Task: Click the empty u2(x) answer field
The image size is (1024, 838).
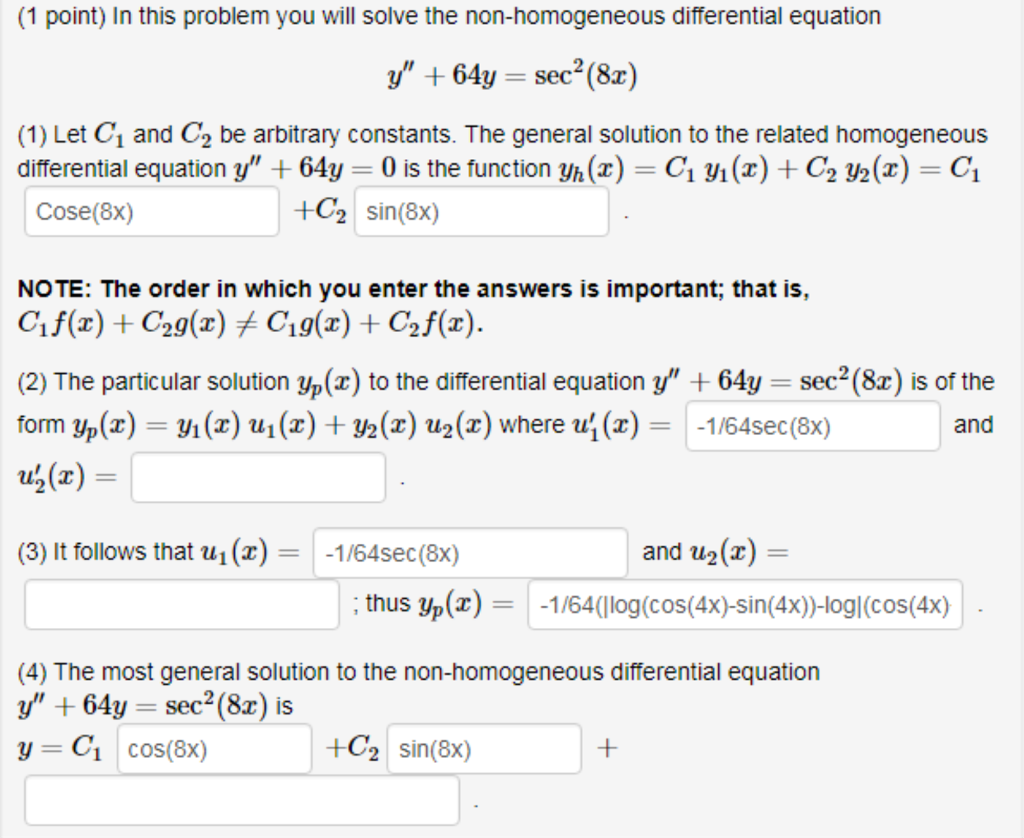Action: [181, 604]
